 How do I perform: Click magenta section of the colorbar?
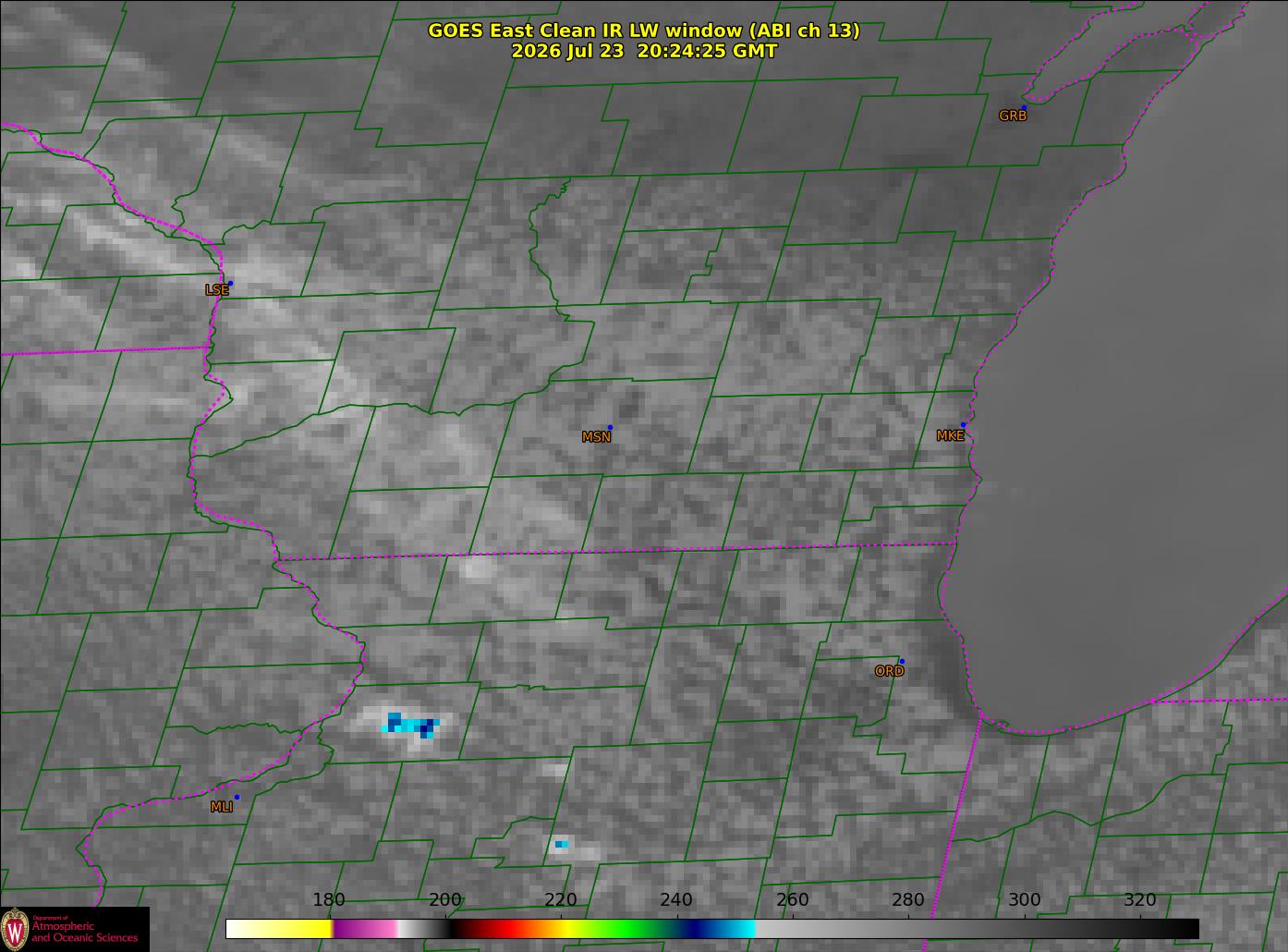(x=364, y=928)
